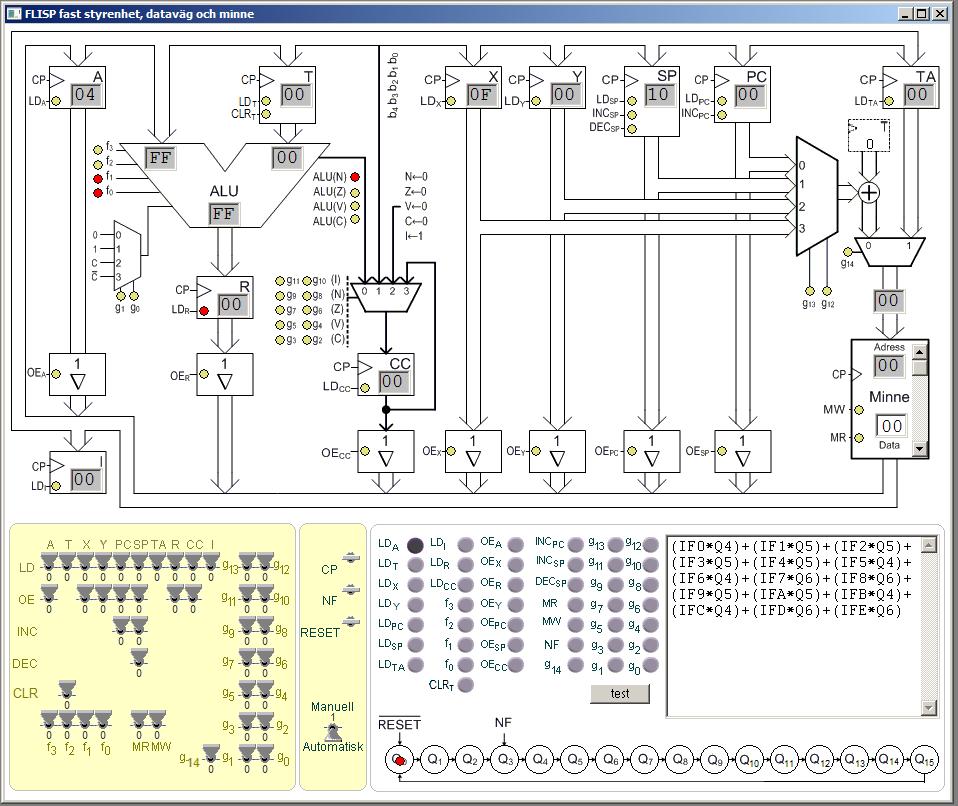Click the LDCC LED on the CC register

pos(365,387)
